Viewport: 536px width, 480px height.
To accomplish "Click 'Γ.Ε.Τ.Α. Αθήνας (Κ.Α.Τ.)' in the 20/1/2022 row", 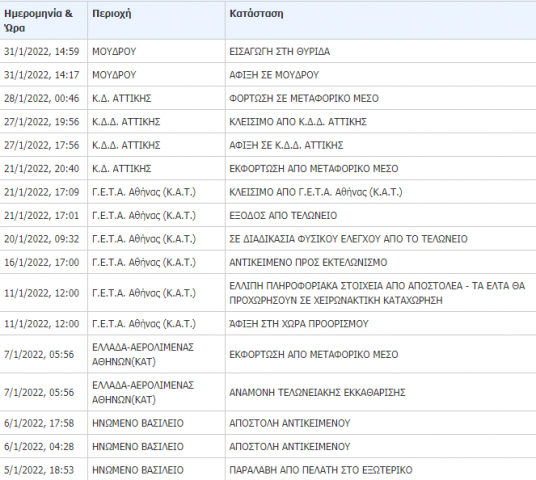I will click(x=144, y=239).
